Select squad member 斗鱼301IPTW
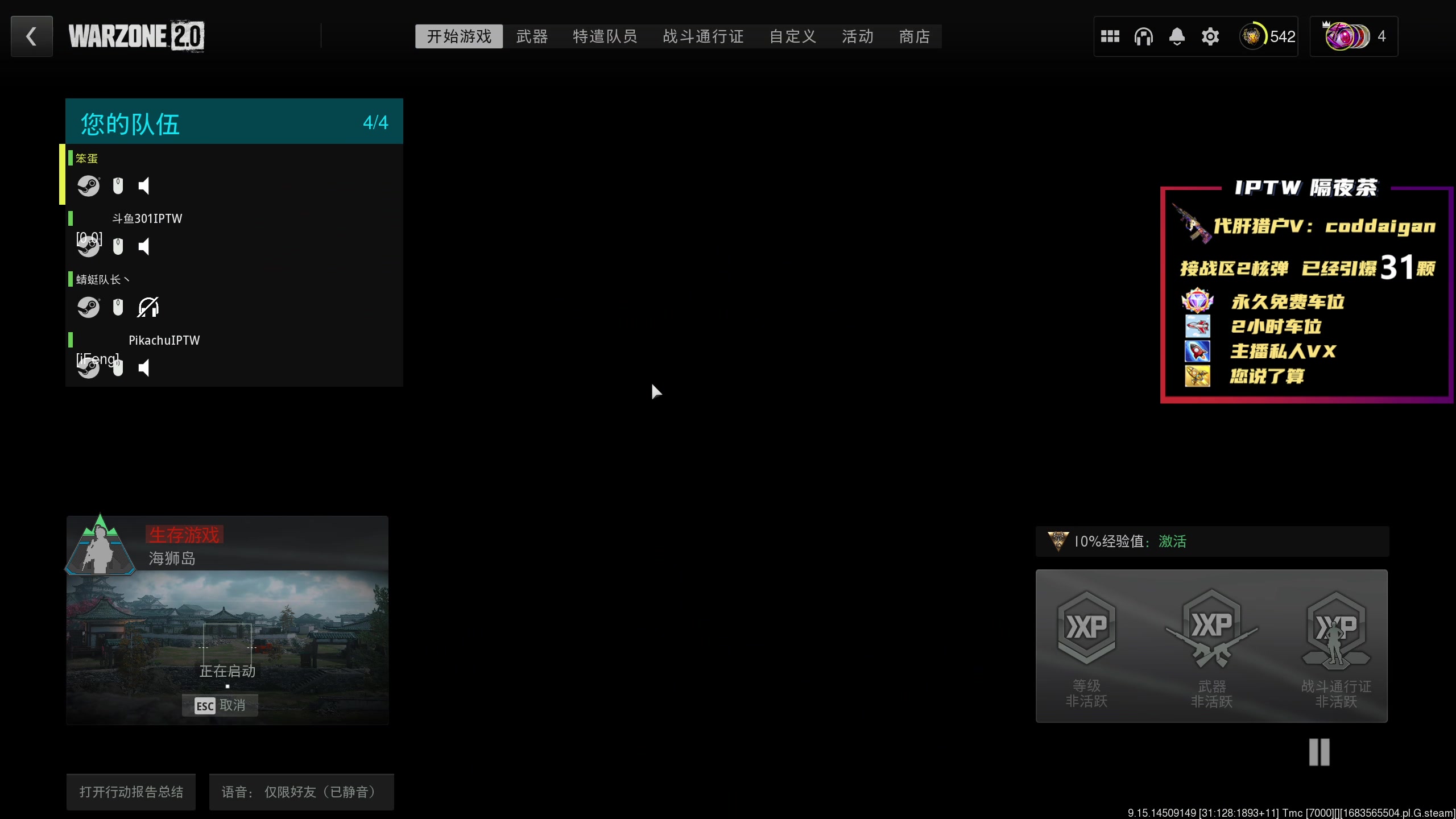The height and width of the screenshot is (819, 1456). coord(234,235)
